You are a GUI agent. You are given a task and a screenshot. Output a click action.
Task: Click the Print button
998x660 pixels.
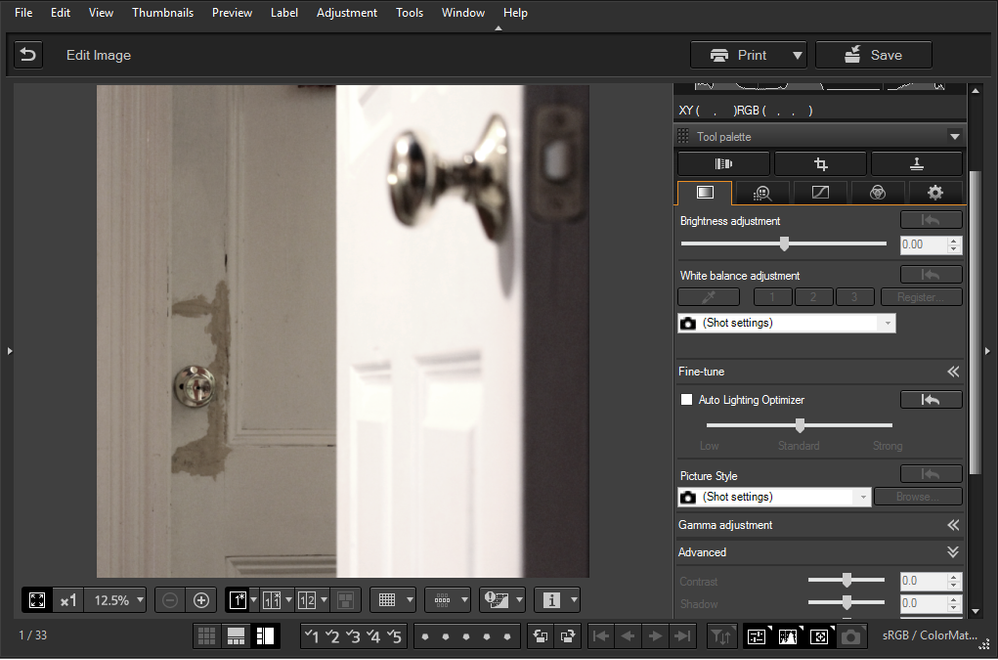click(x=739, y=55)
